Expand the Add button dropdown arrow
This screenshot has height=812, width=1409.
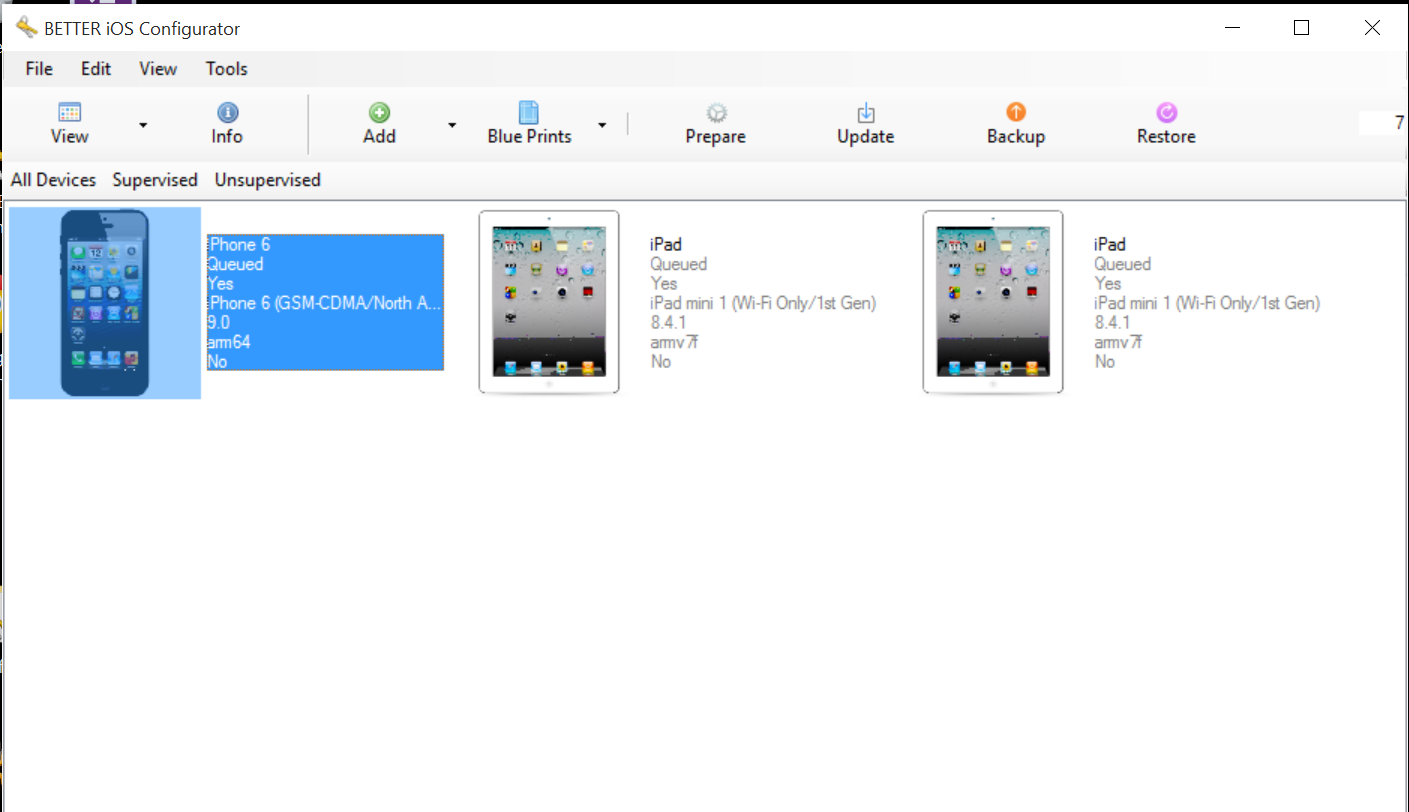pos(452,125)
